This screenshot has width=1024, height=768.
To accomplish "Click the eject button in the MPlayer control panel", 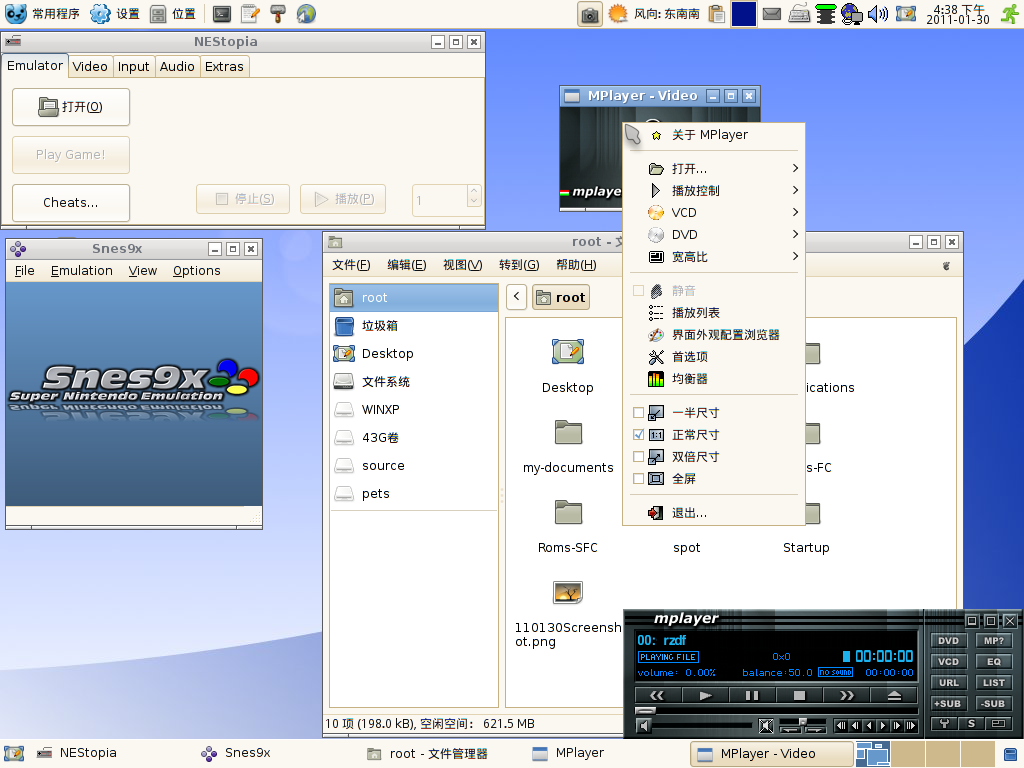I will pos(895,696).
